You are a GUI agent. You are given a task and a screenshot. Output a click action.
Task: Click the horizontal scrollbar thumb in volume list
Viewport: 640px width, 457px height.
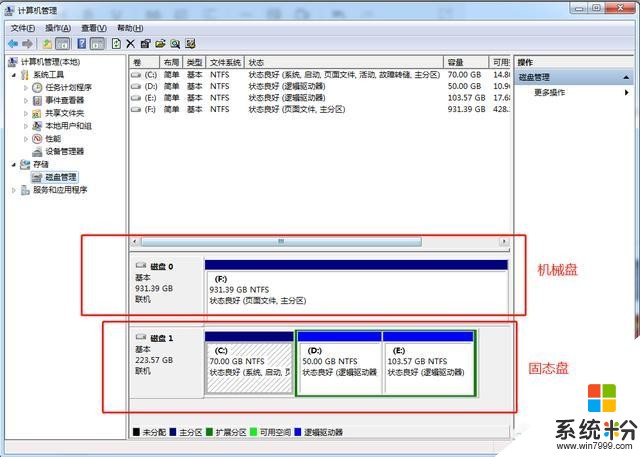(281, 242)
